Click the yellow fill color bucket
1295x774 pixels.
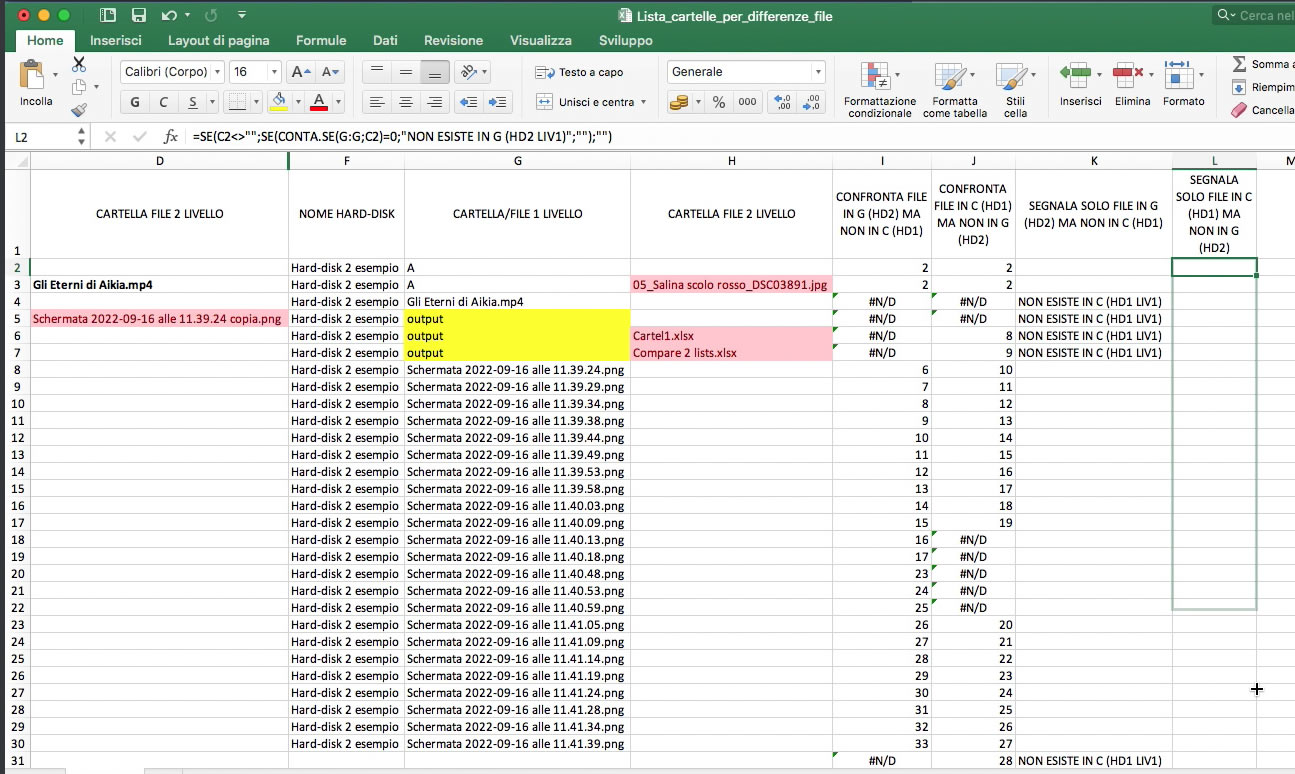[279, 102]
